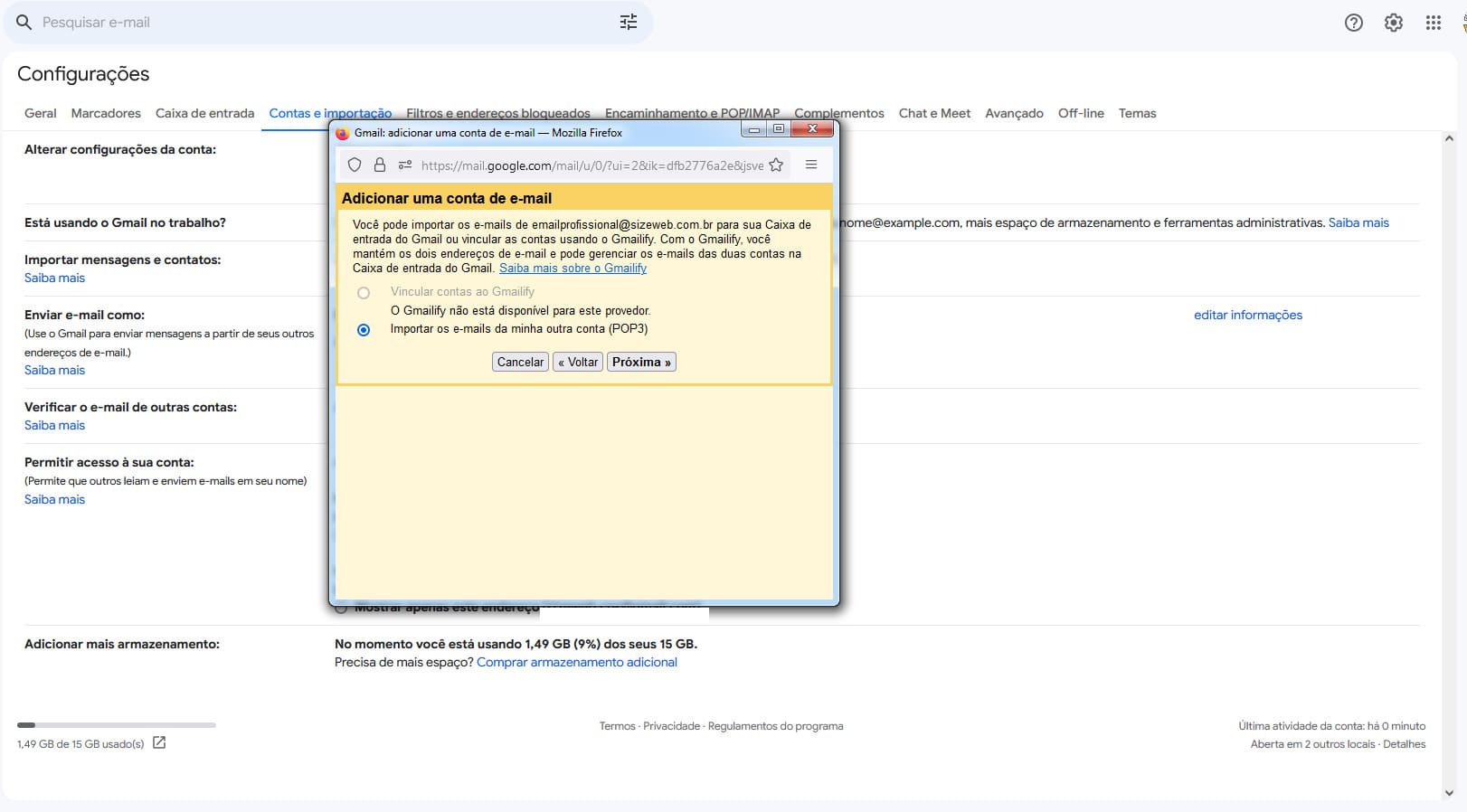Image resolution: width=1467 pixels, height=812 pixels.
Task: Select Vincular contas ao Gmailify radio
Action: [364, 293]
